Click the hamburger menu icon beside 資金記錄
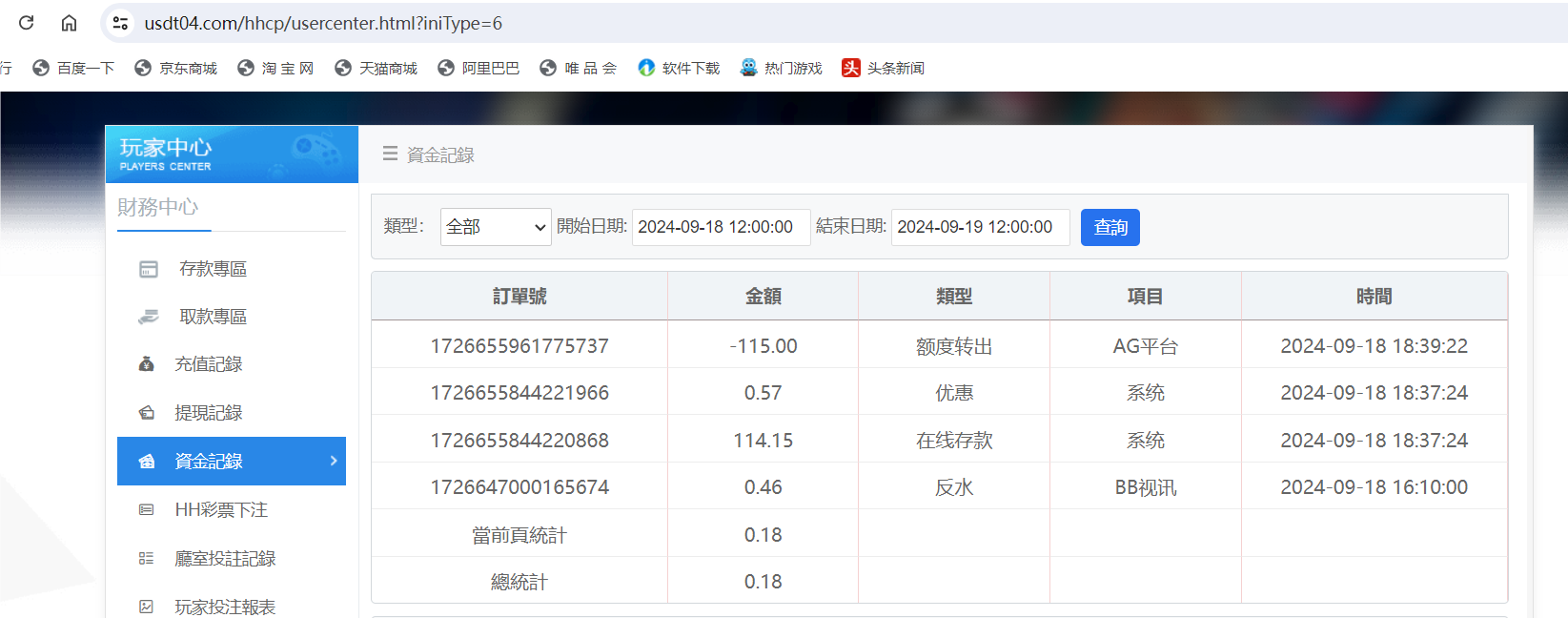The height and width of the screenshot is (618, 1568). click(390, 154)
